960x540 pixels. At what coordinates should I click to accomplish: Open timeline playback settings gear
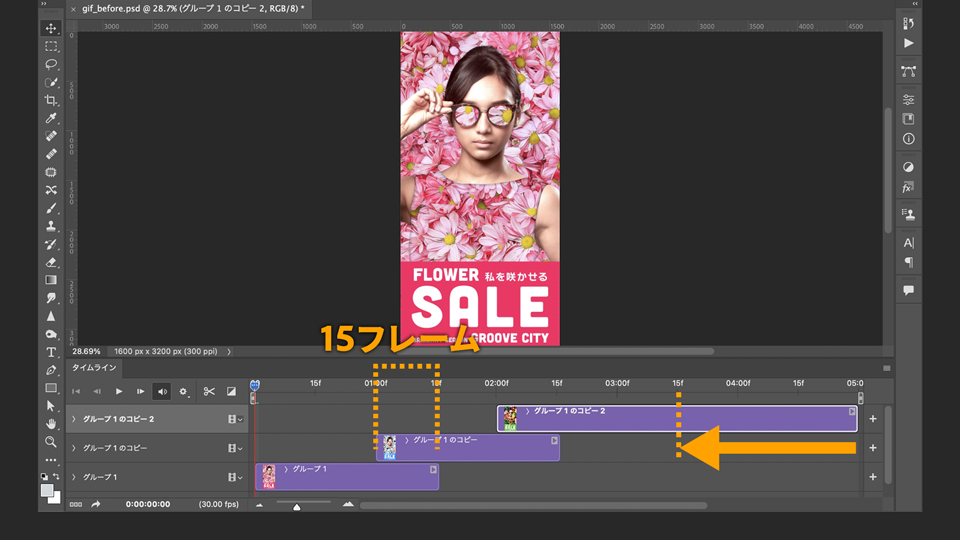point(183,391)
